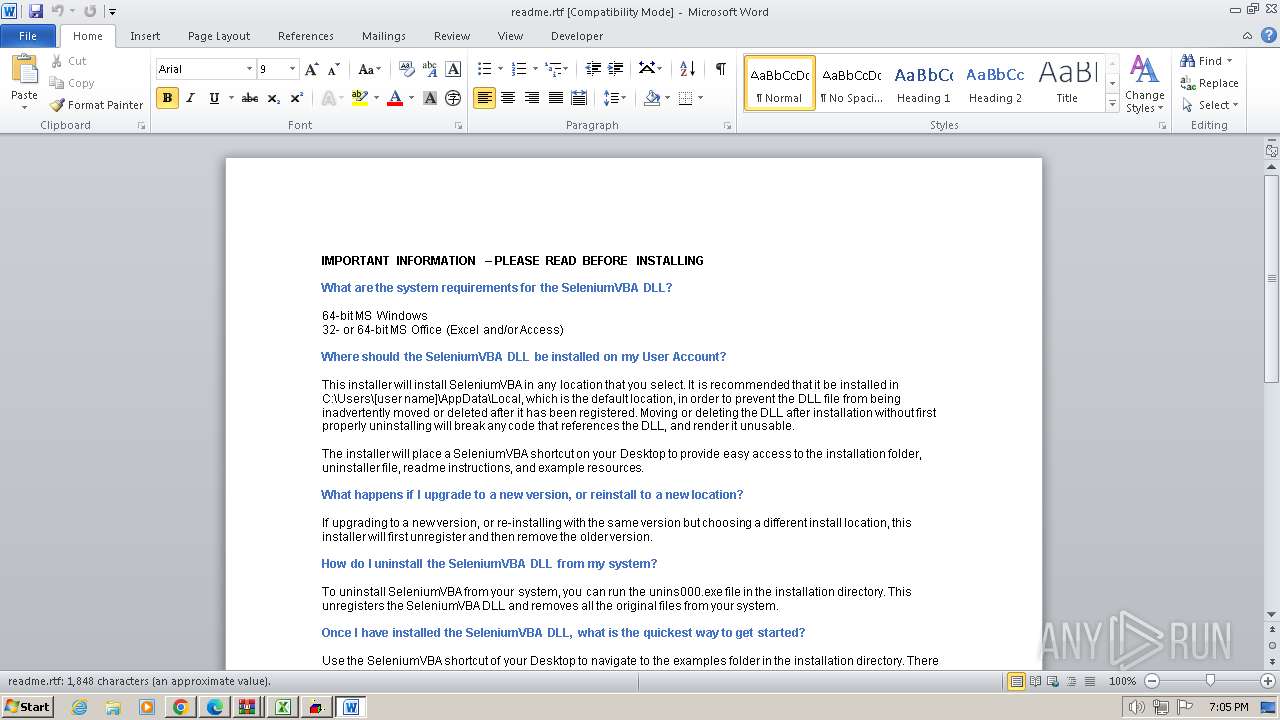Clear all formatting from selection
Viewport: 1280px width, 720px height.
pos(406,69)
